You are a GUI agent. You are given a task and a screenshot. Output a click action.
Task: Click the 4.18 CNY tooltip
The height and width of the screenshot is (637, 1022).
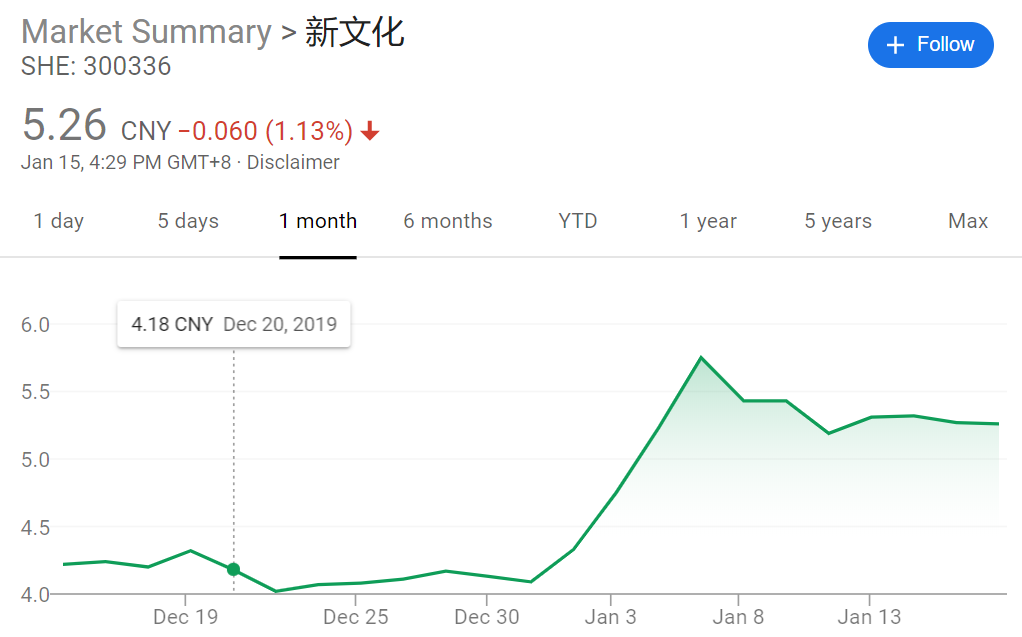[x=234, y=324]
